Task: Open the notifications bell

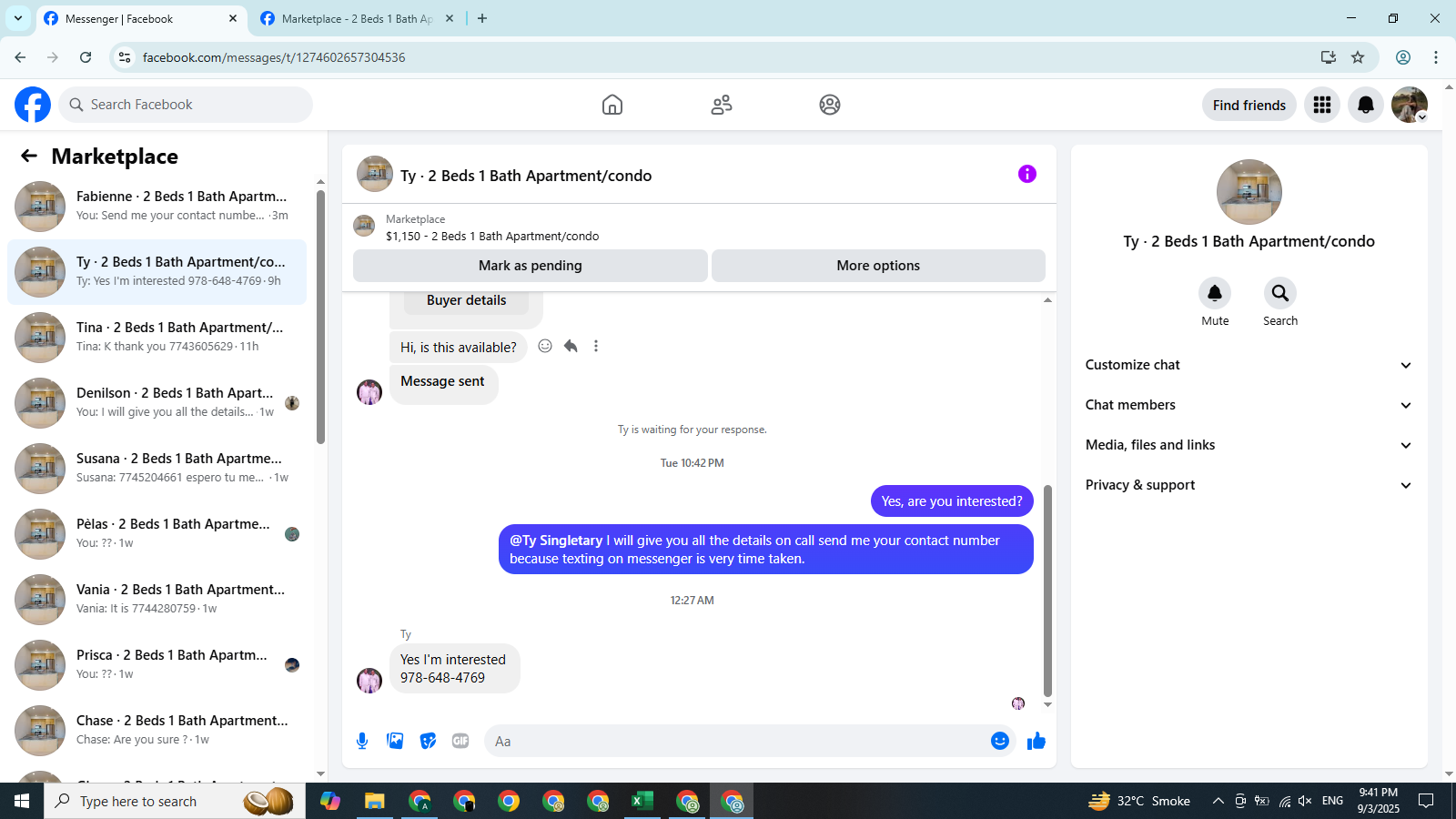Action: point(1366,105)
